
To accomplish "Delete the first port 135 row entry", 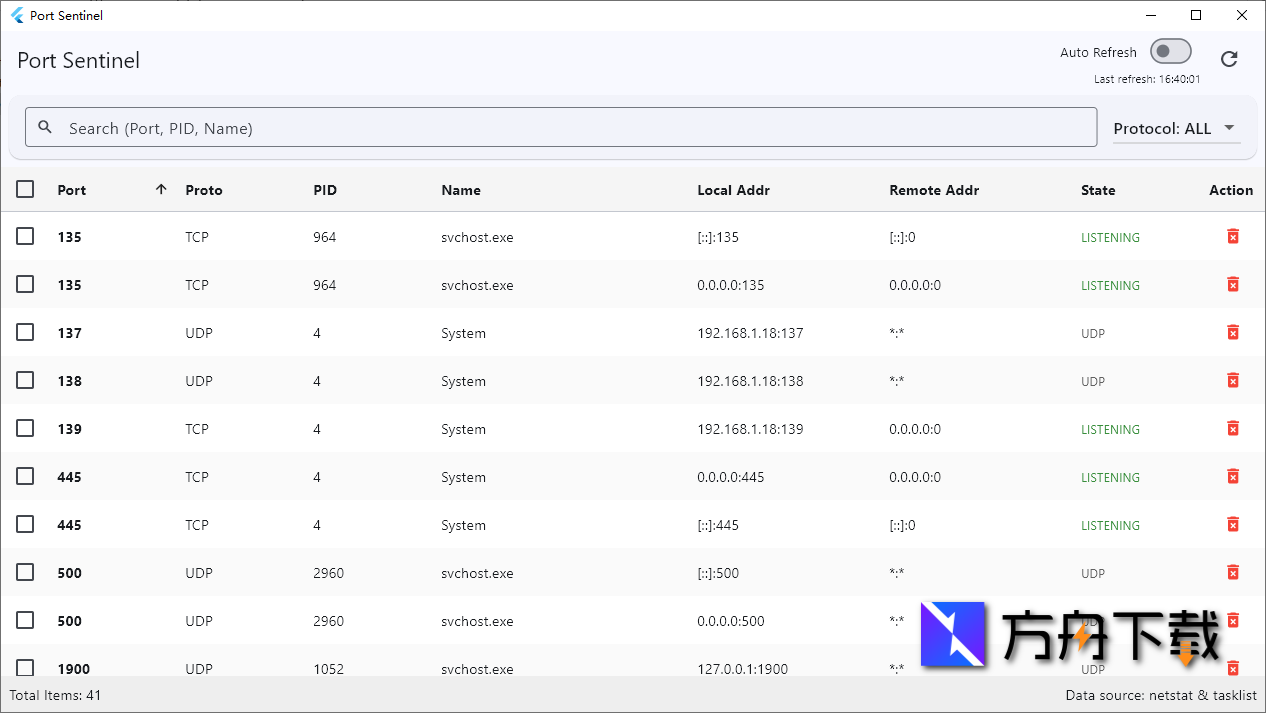I will click(x=1233, y=236).
